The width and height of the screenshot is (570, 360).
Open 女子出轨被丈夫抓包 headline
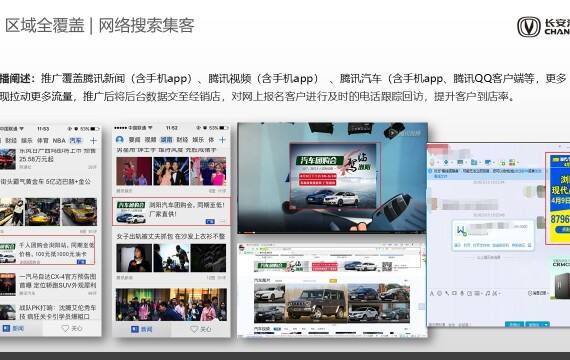[171, 236]
